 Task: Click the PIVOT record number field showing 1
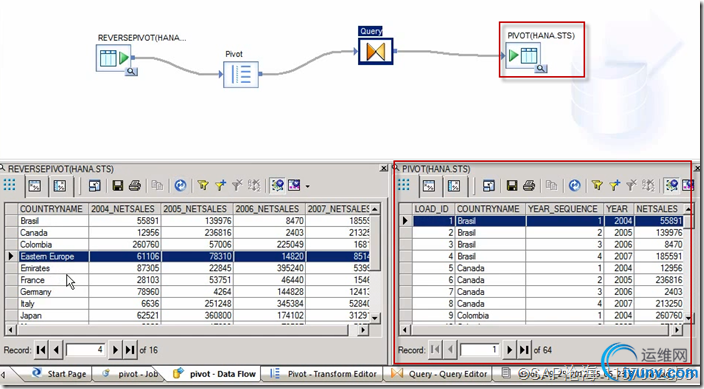480,349
